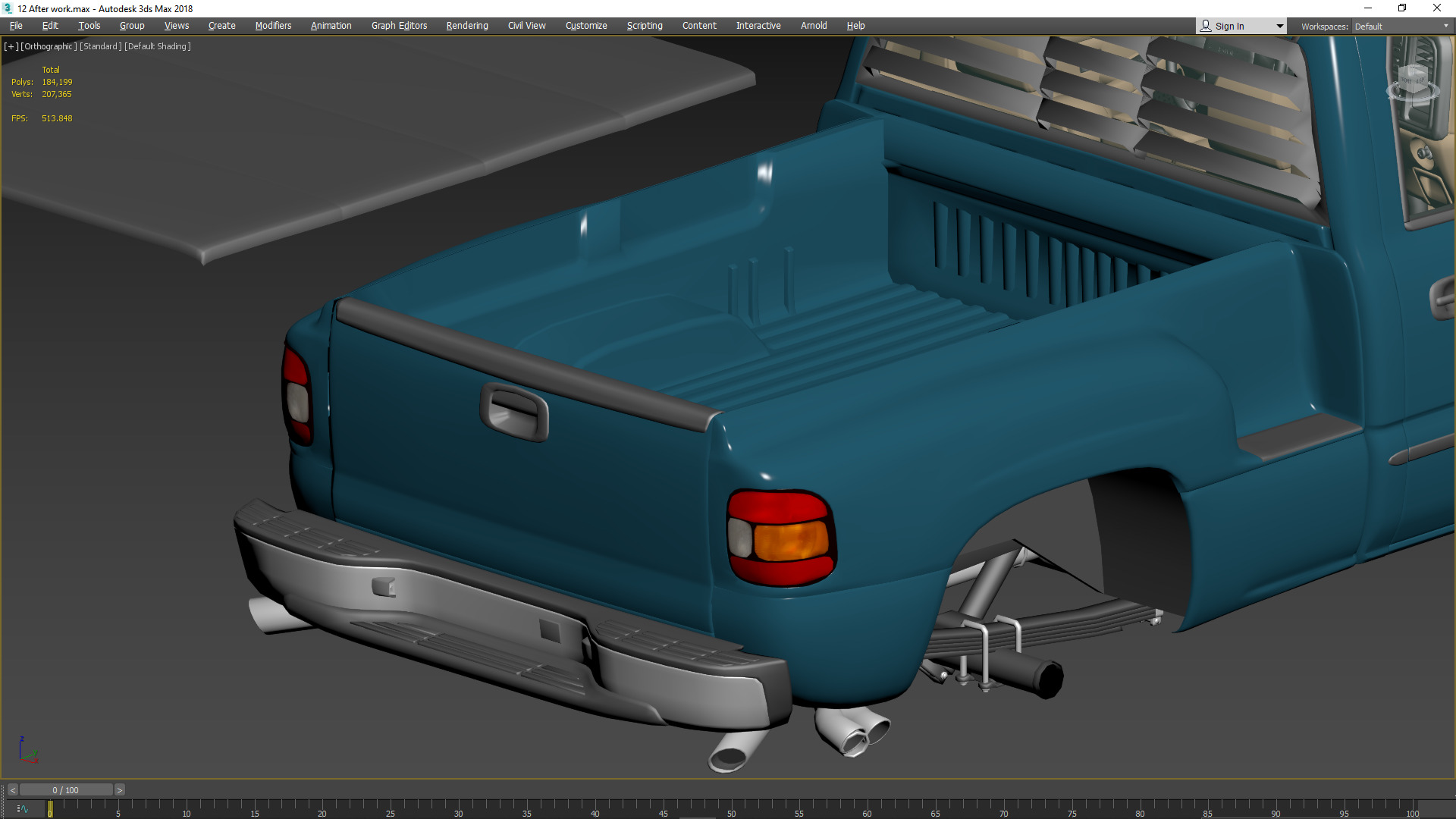Click the Sign In button
1456x819 pixels.
(x=1229, y=26)
